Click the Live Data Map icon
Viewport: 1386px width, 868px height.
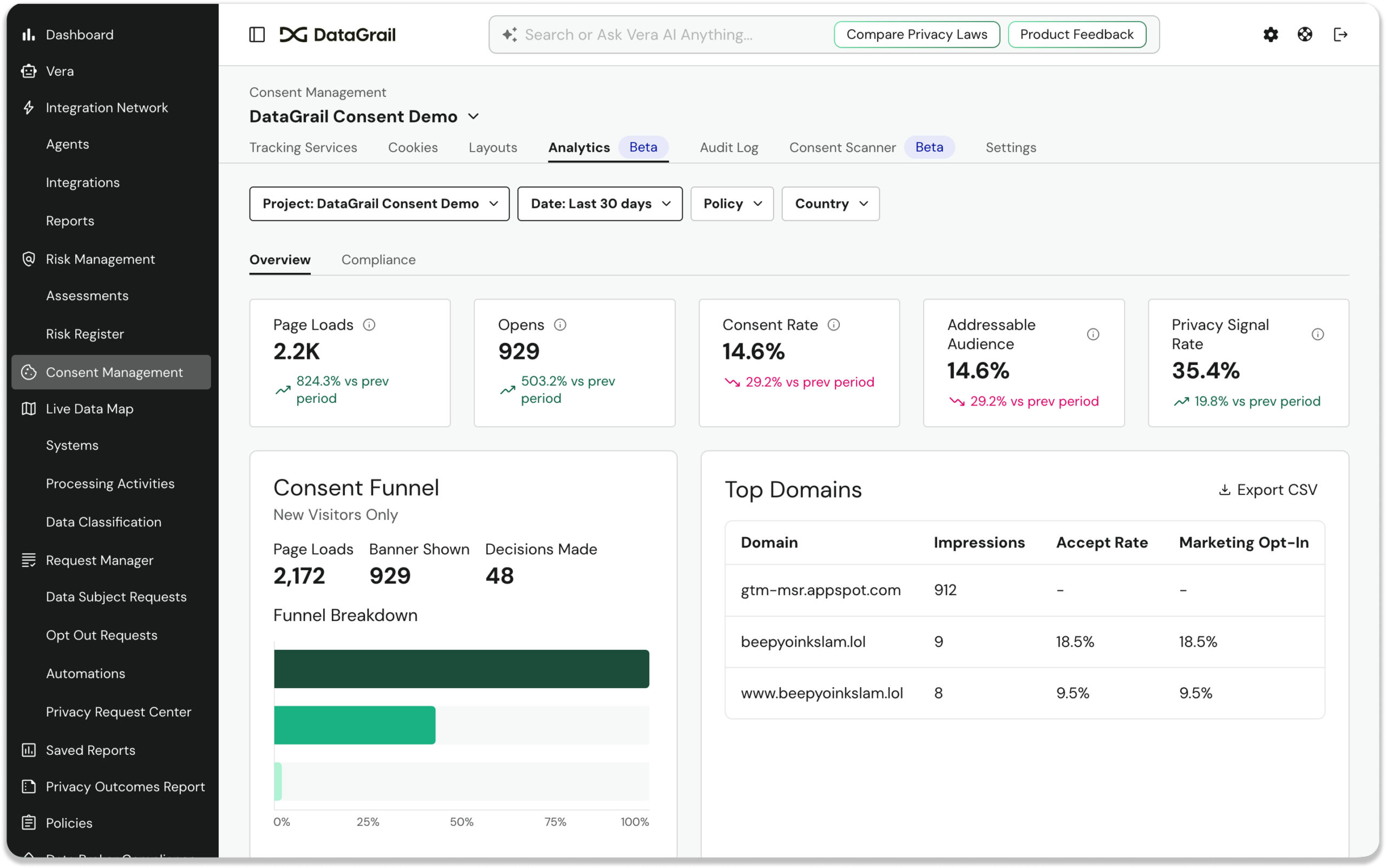28,409
